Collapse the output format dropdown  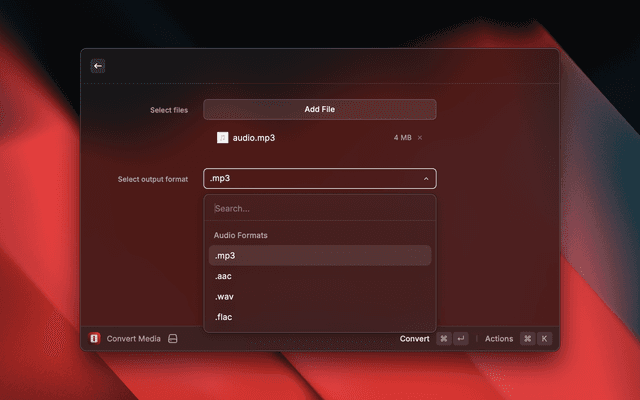coord(320,178)
